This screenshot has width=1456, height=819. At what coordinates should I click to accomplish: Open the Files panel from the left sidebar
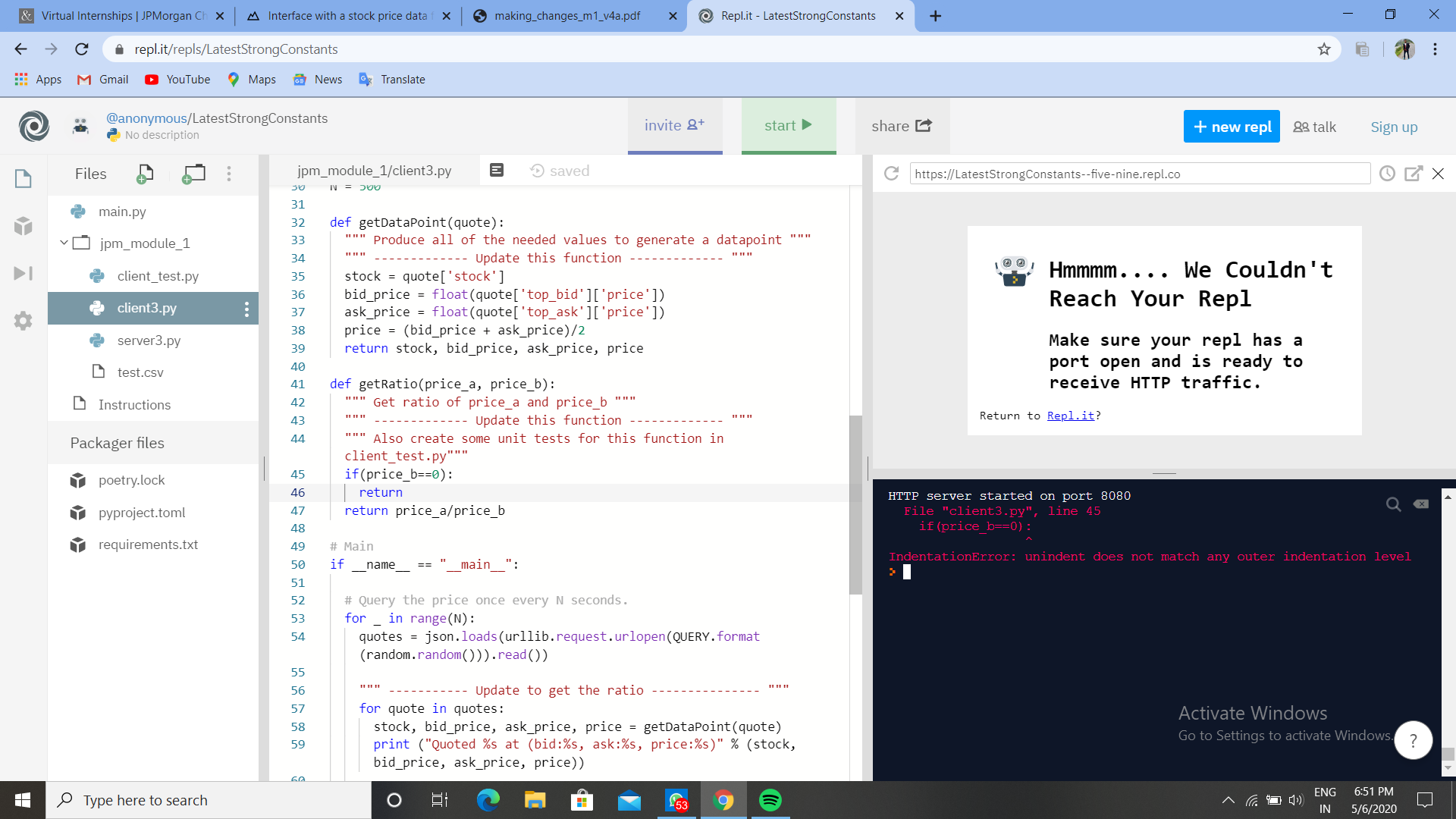point(23,179)
